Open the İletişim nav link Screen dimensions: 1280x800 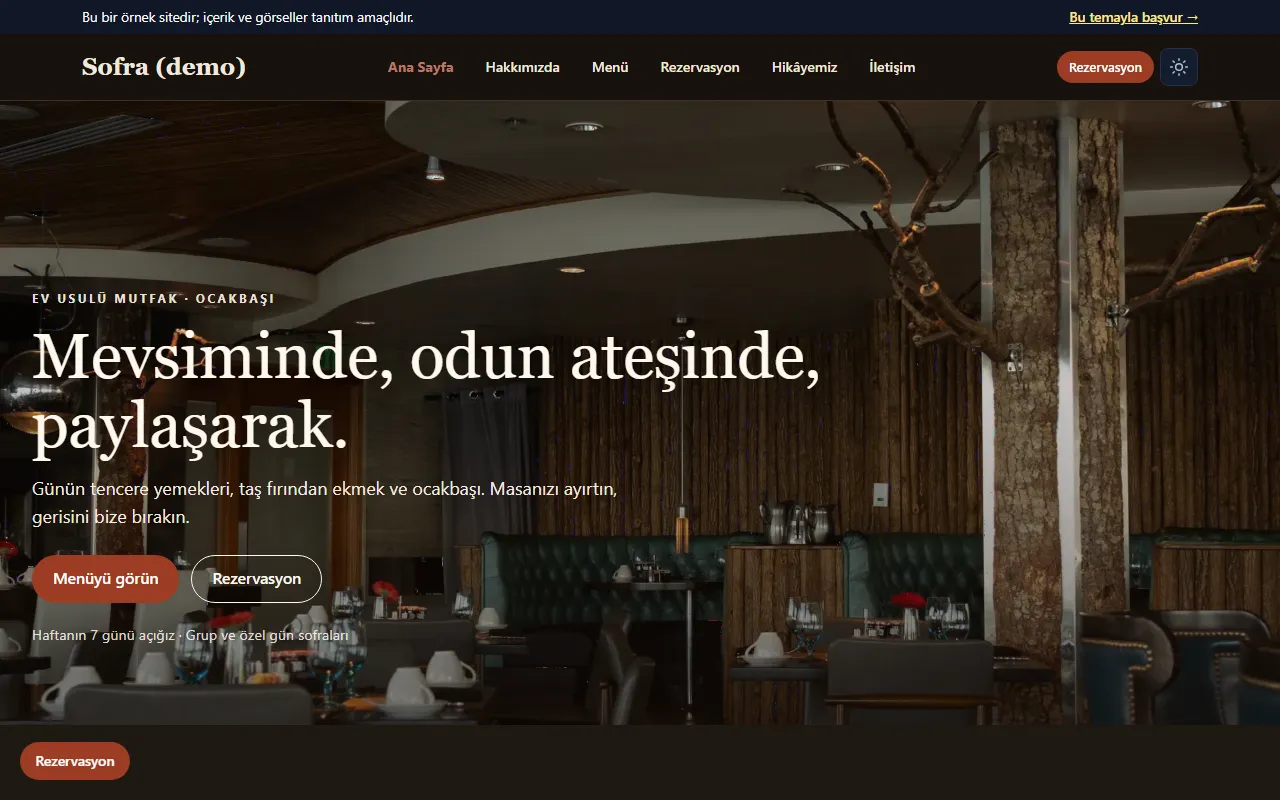[892, 67]
